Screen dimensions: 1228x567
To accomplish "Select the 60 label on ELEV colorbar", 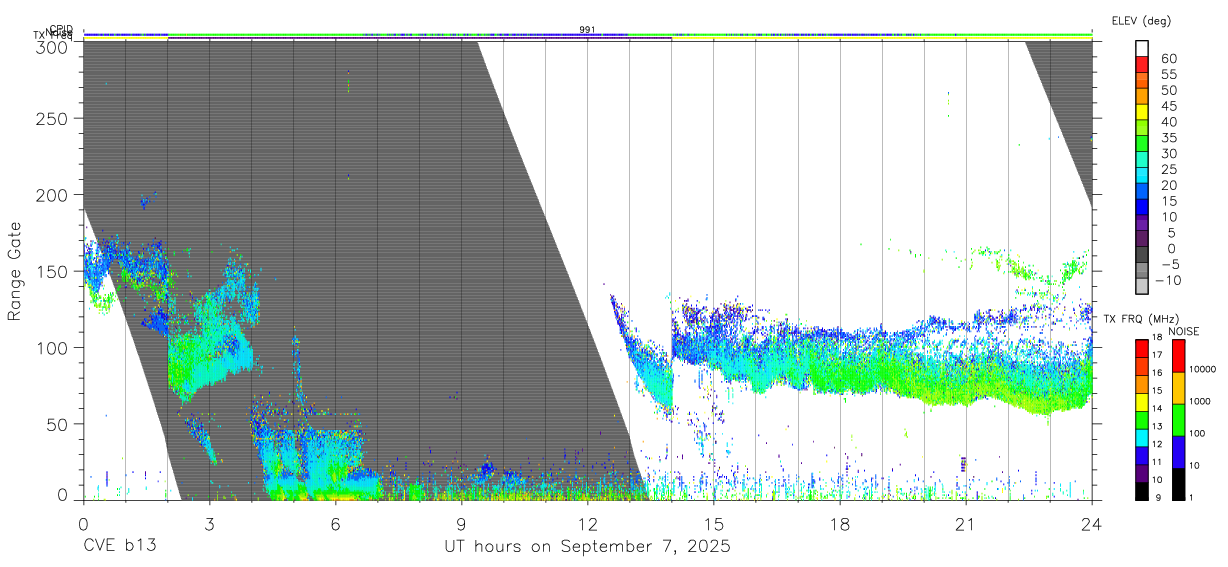I will (1167, 59).
